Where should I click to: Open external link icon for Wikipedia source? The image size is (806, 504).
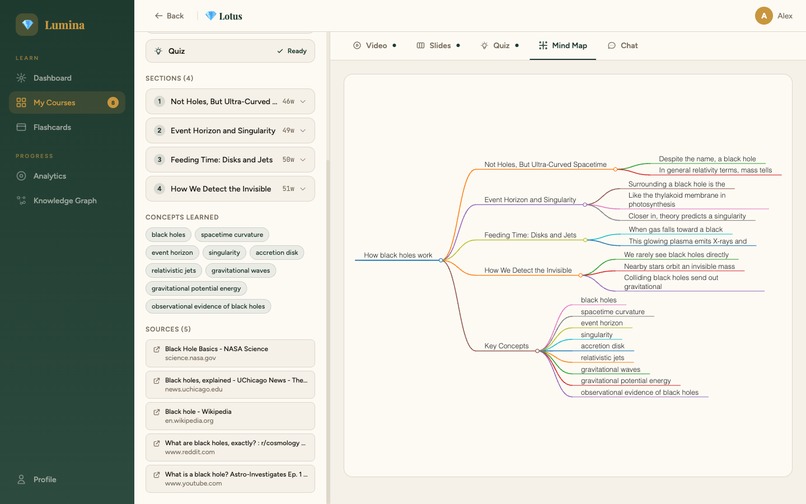(156, 412)
